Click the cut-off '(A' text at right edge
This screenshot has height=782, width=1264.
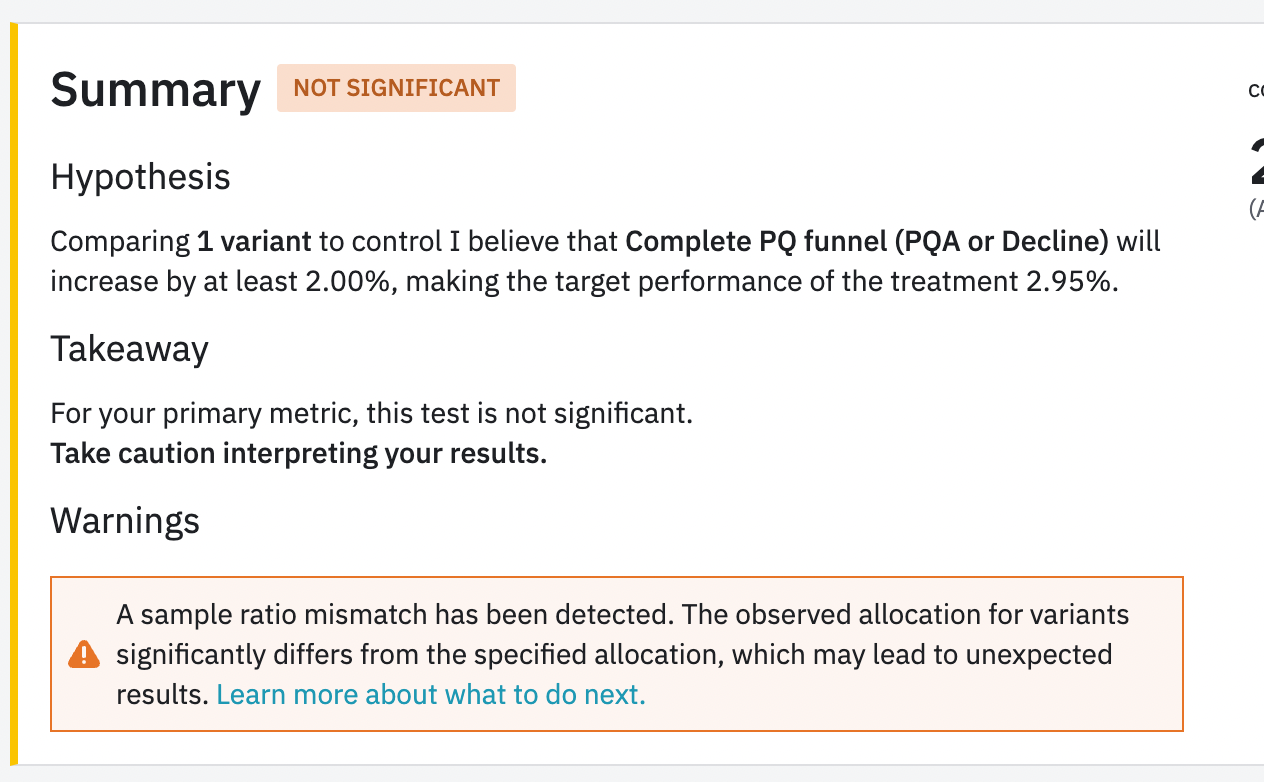1255,208
